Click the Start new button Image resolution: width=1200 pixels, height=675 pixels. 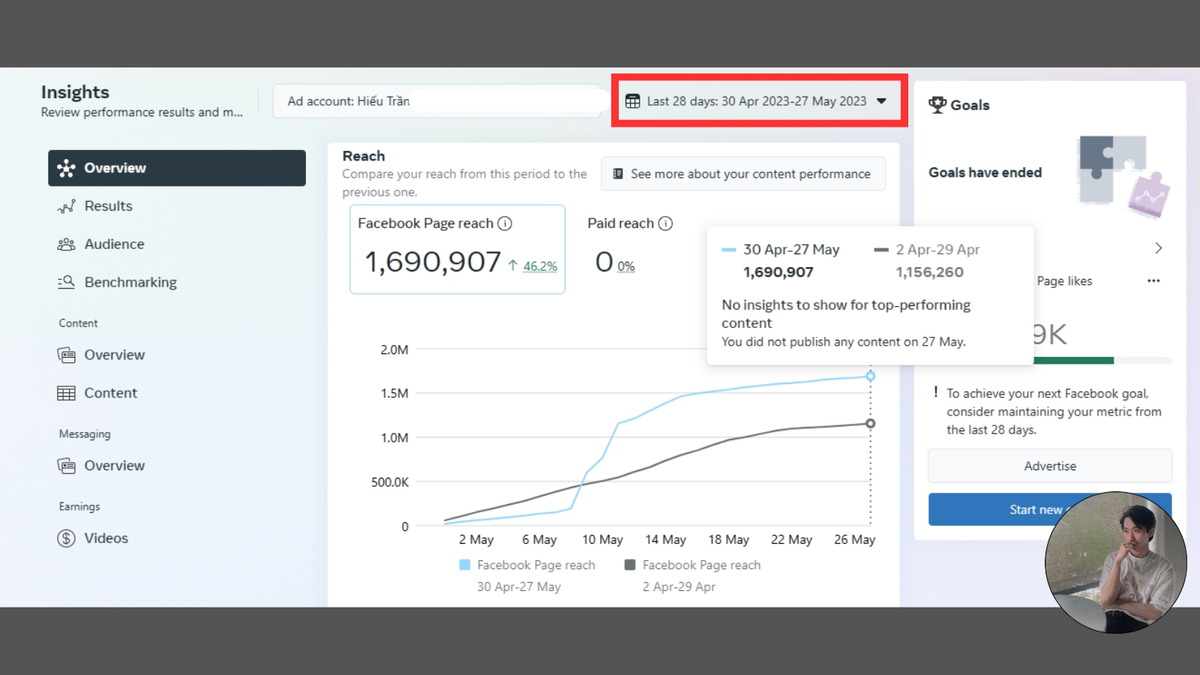point(1050,509)
